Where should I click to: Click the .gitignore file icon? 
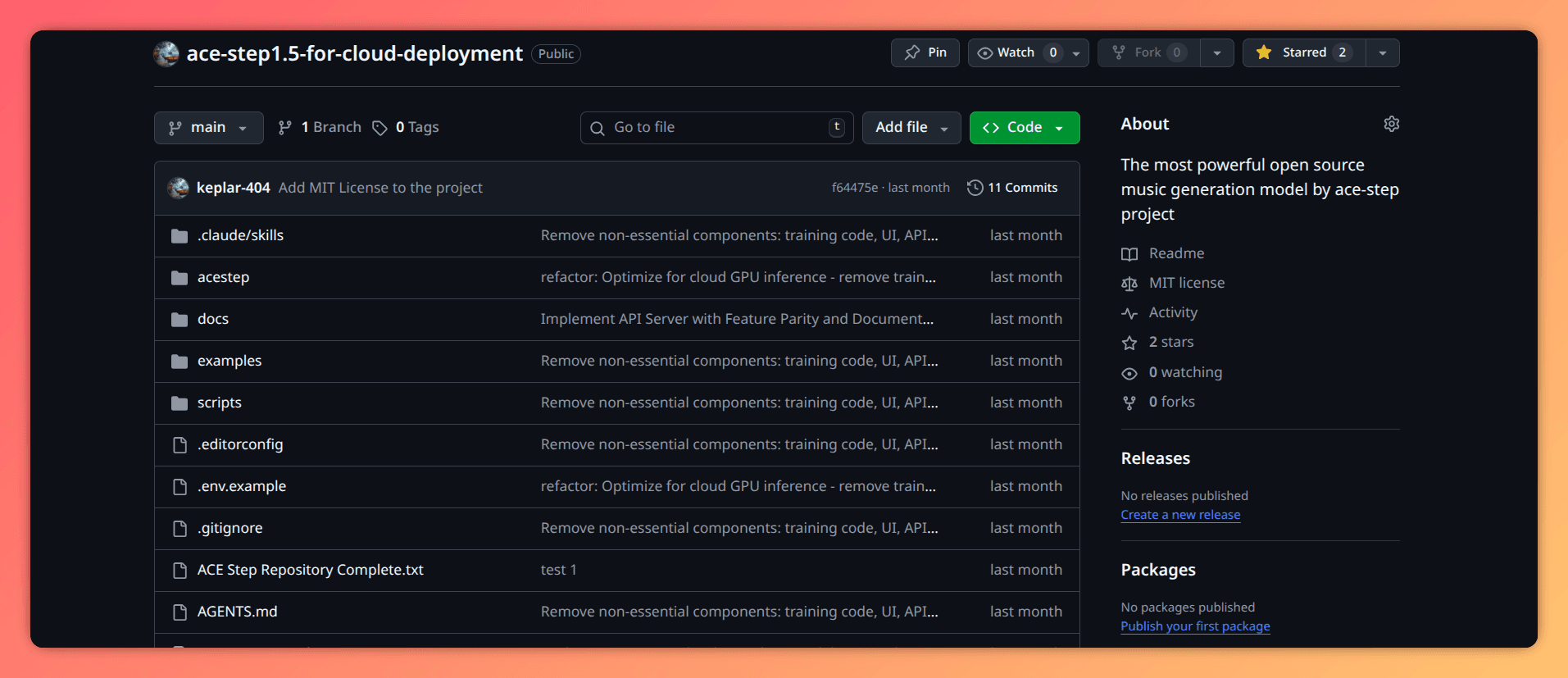pos(180,529)
